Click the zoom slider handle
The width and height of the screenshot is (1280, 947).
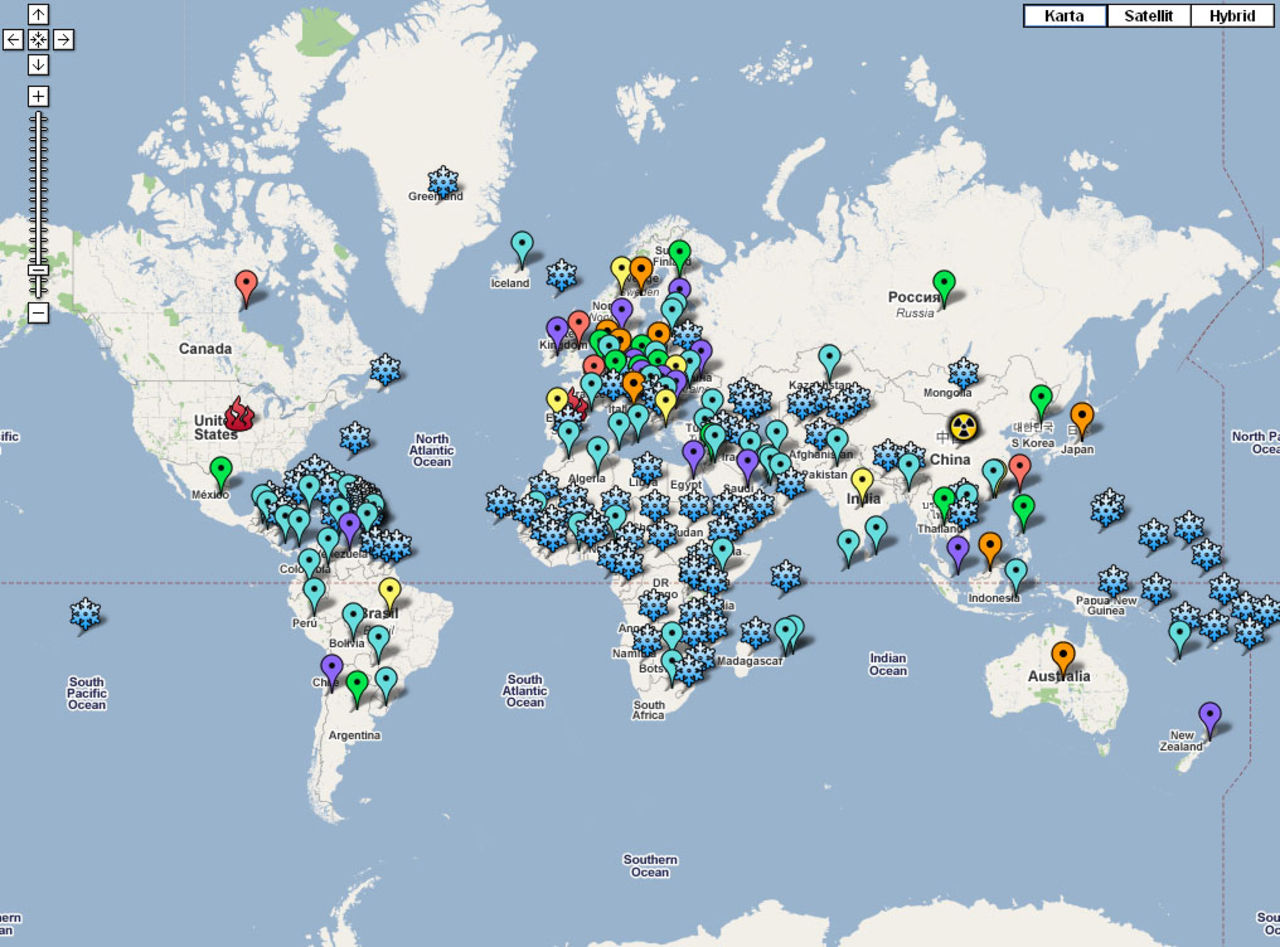point(38,270)
